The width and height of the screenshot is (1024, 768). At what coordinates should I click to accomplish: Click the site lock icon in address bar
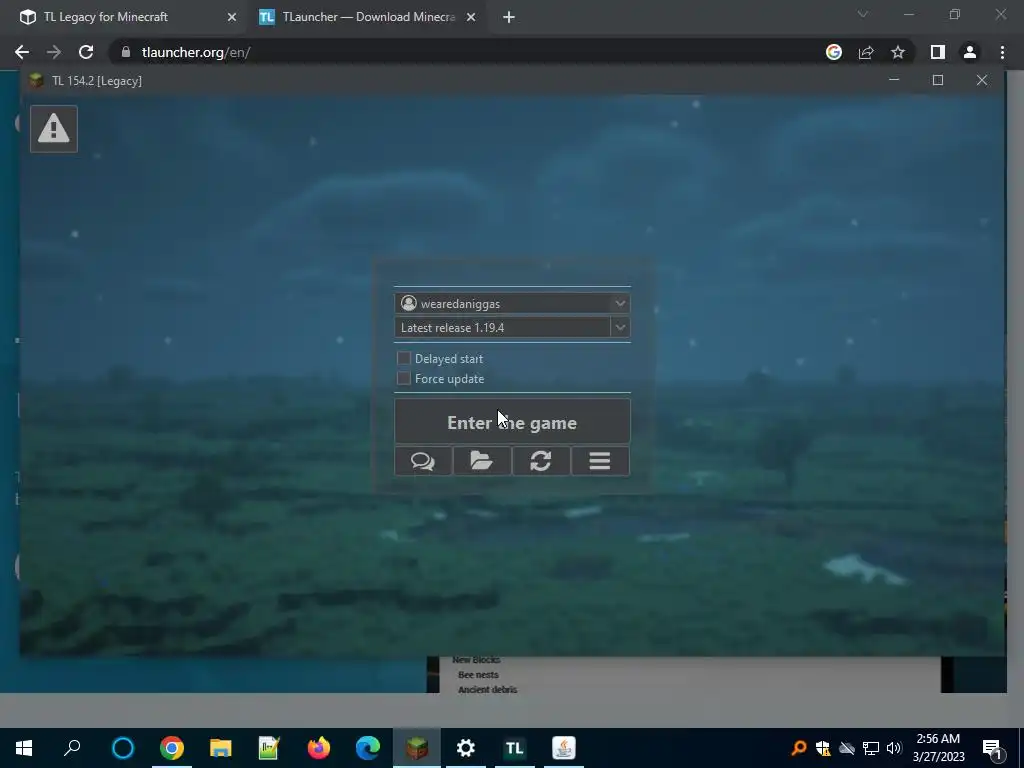pos(126,52)
